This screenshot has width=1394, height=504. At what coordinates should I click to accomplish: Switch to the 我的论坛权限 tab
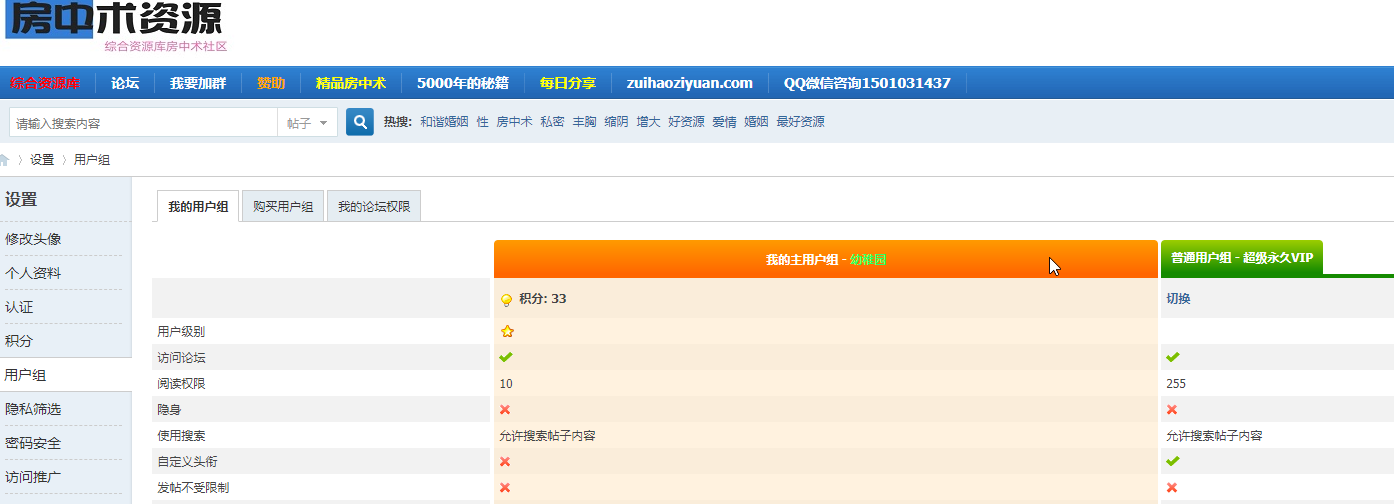coord(374,207)
